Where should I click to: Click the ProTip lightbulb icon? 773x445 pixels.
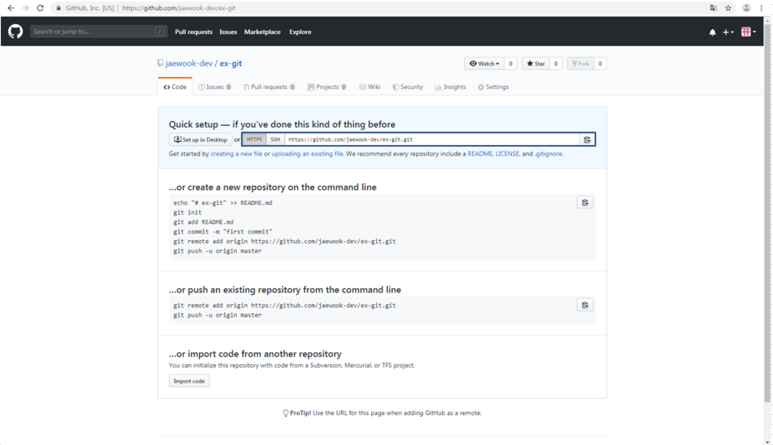point(285,413)
